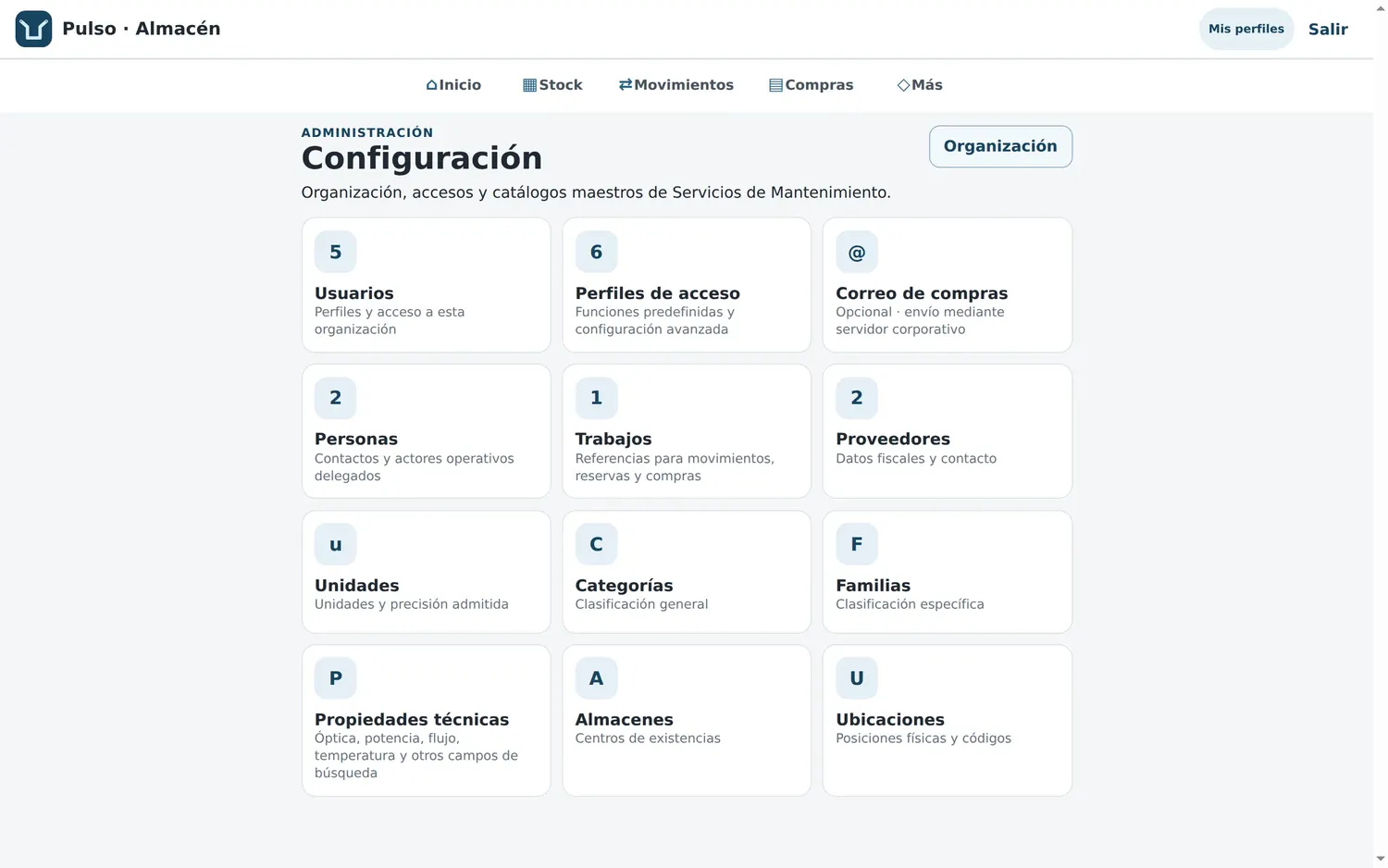Screen dimensions: 1388x868
Task: Click Salir to log out
Action: coord(1328,29)
